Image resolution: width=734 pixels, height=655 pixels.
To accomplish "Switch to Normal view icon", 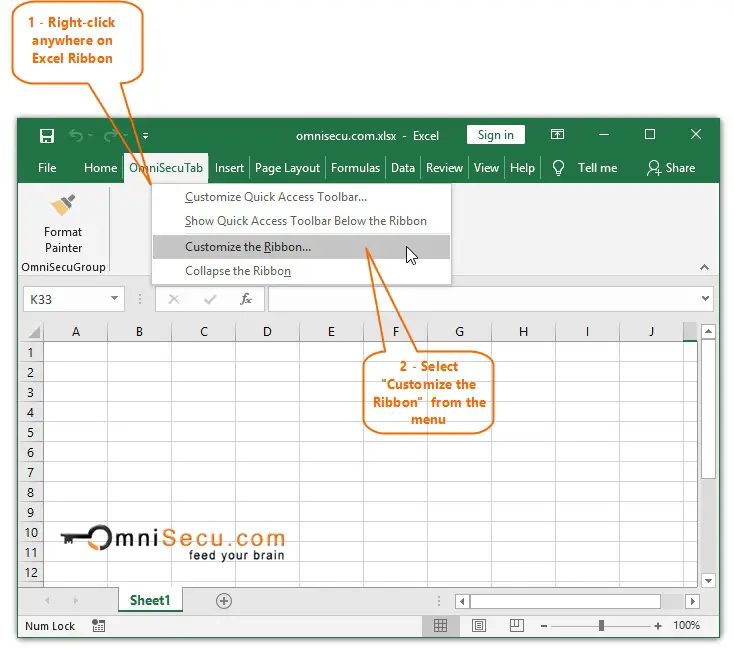I will tap(440, 626).
